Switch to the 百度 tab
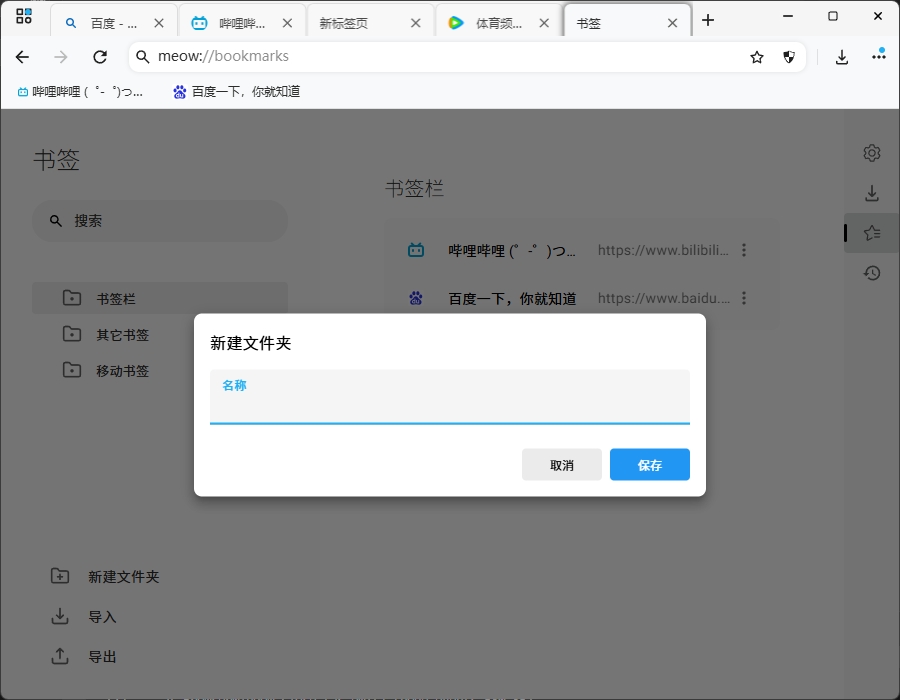The height and width of the screenshot is (700, 900). click(x=114, y=23)
